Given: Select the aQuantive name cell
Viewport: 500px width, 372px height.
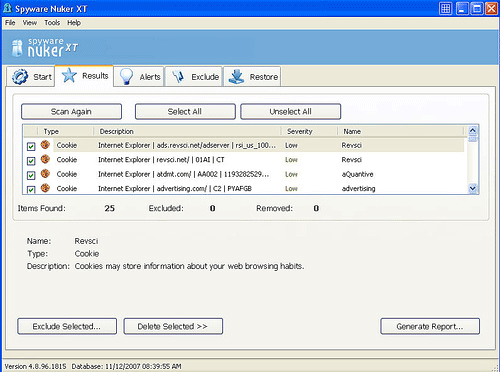Looking at the screenshot, I should coord(357,174).
